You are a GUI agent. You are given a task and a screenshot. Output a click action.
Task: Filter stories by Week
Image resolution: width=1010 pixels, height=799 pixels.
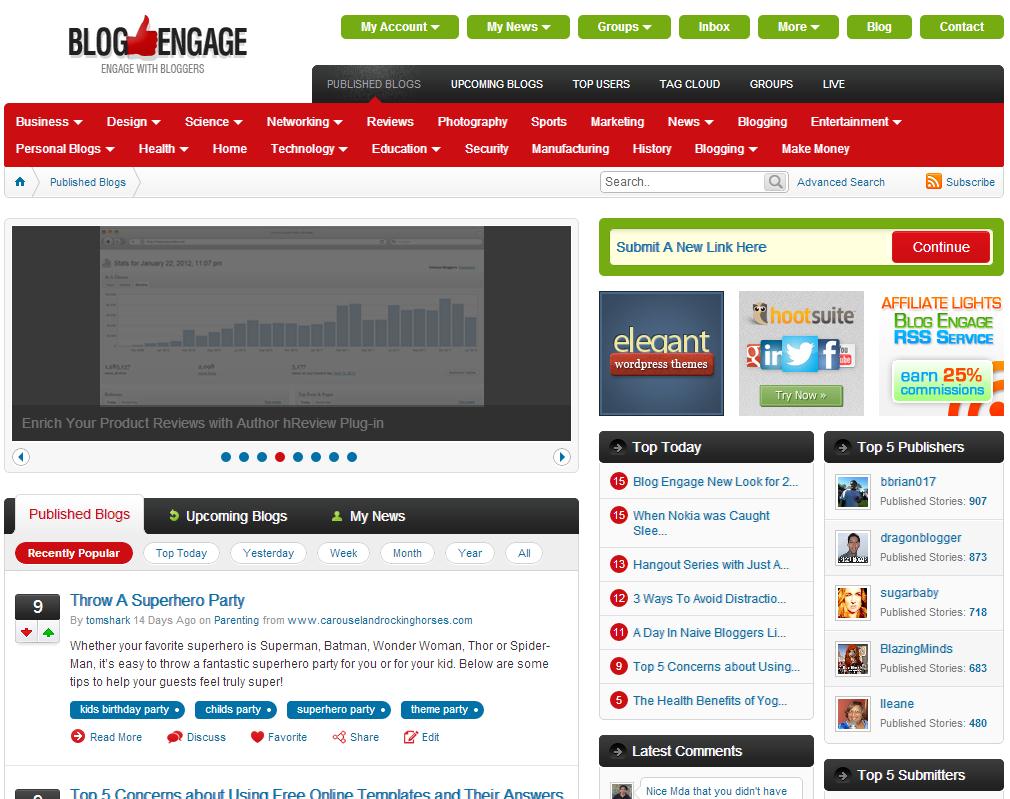coord(343,553)
